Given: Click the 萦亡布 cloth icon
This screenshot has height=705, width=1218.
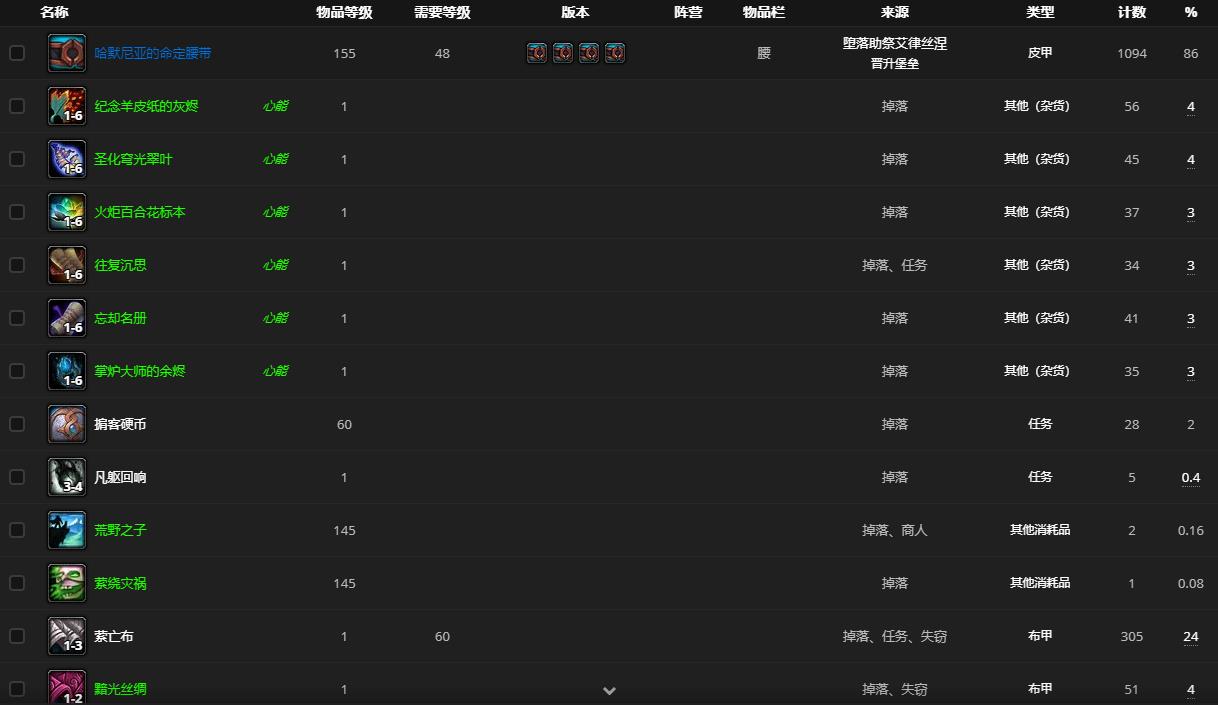Looking at the screenshot, I should (67, 636).
